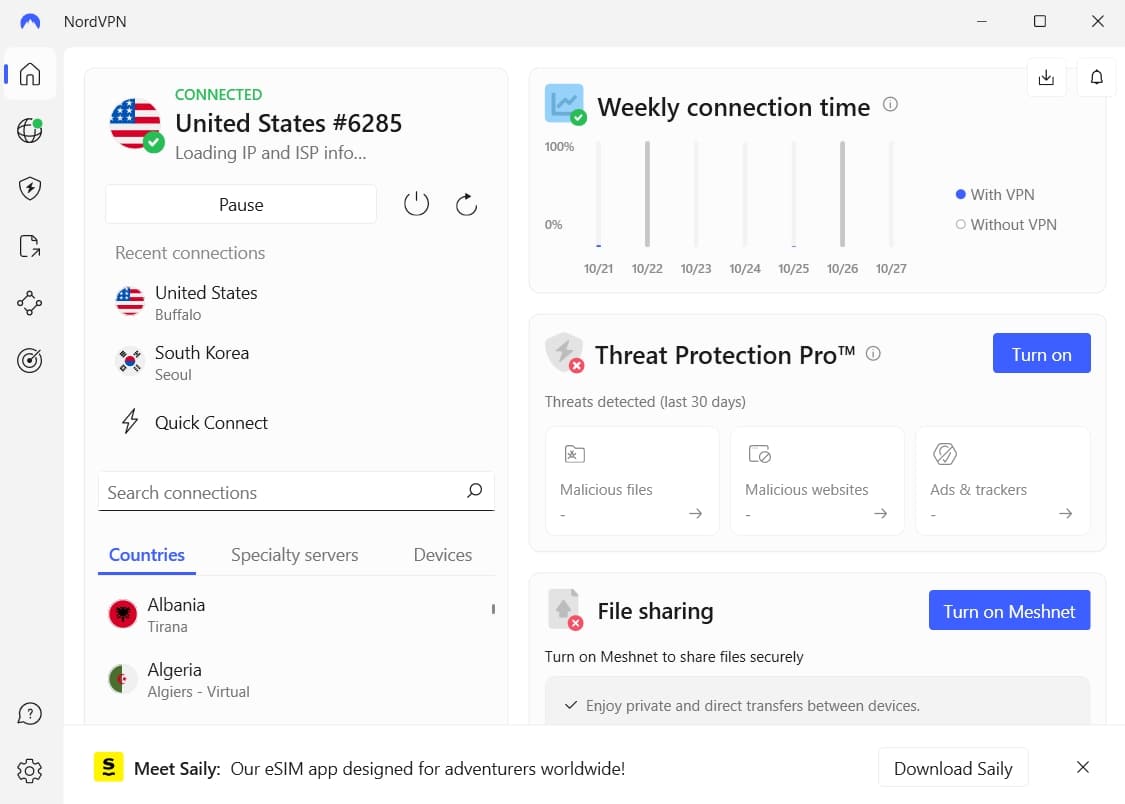Open the globe VPN servers icon
Viewport: 1125px width, 804px height.
tap(29, 131)
